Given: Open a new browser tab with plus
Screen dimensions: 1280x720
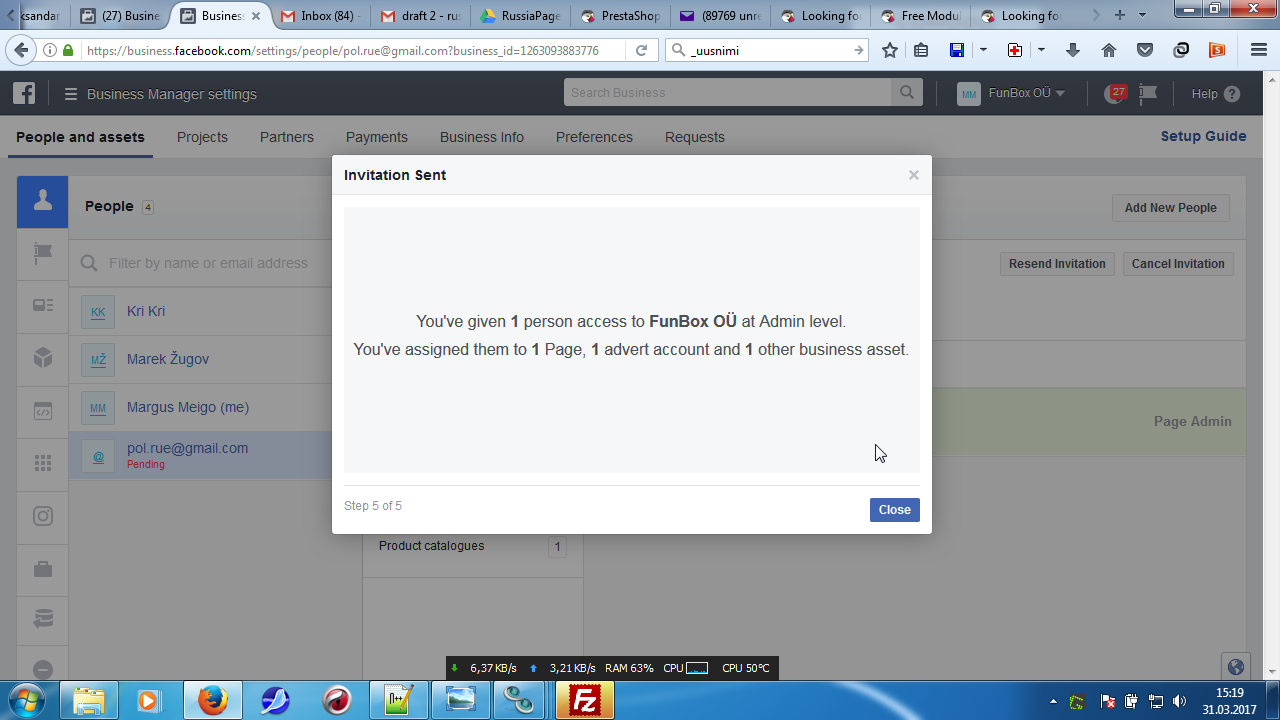Looking at the screenshot, I should [1119, 16].
